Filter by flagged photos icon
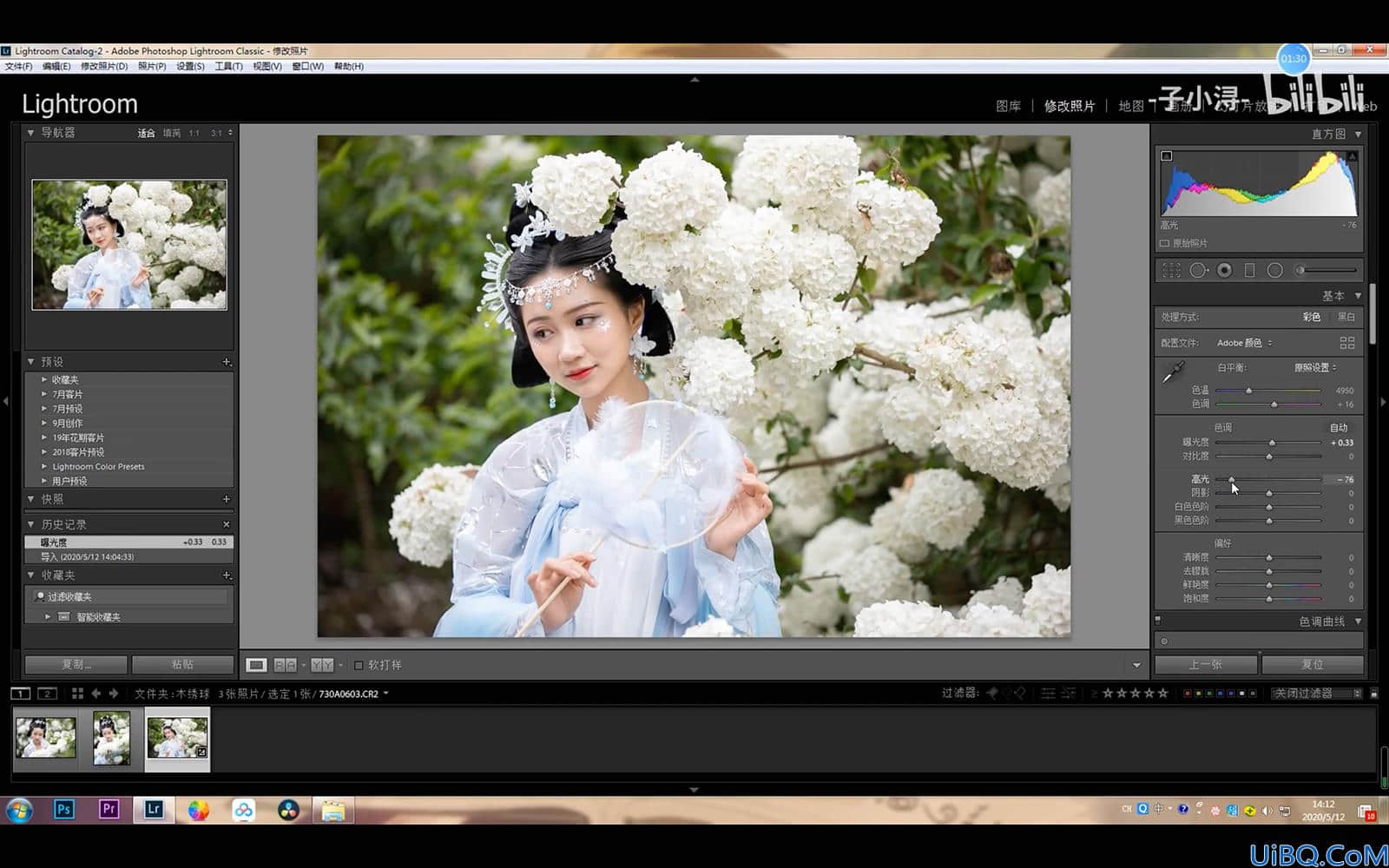Screen dimensions: 1389x868 coord(992,693)
